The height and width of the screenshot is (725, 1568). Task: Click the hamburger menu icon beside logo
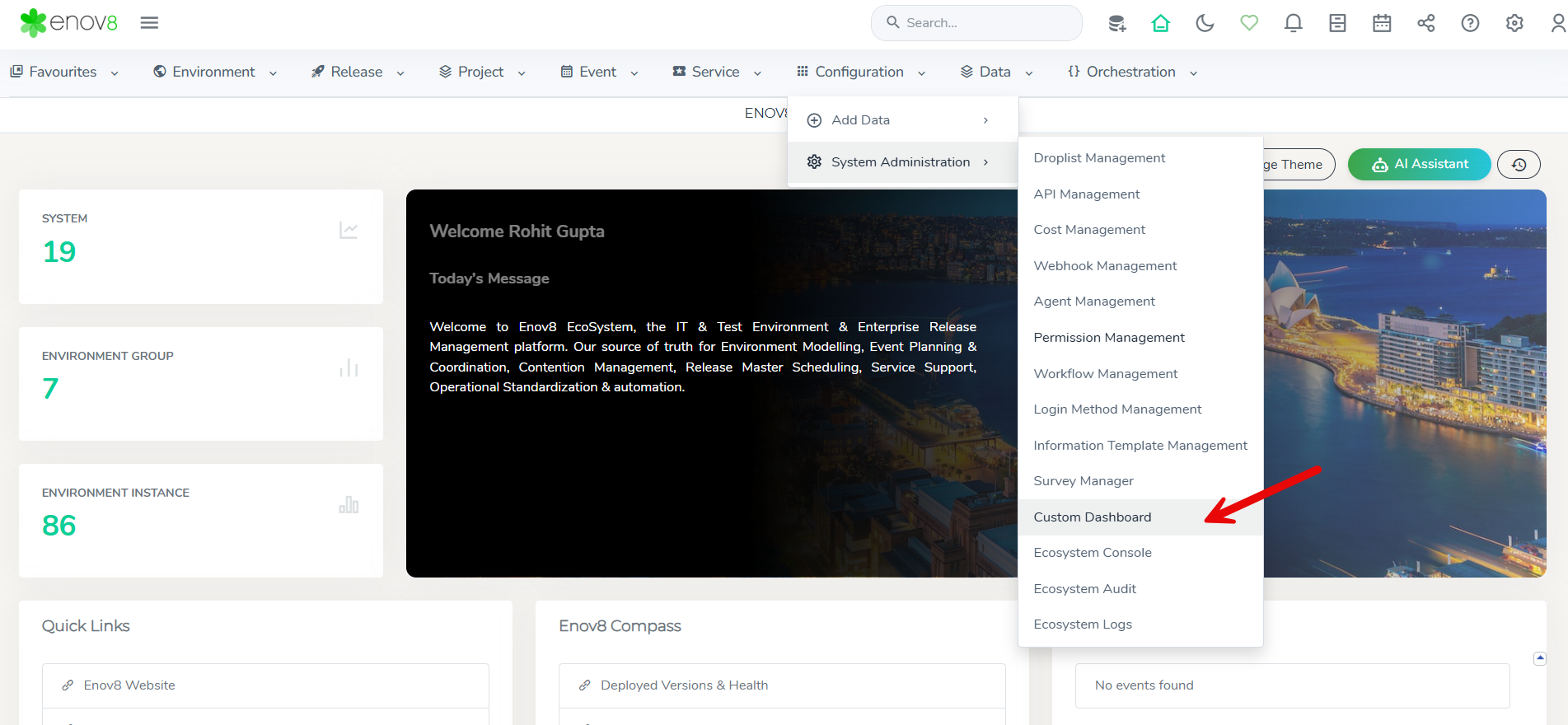click(x=149, y=23)
